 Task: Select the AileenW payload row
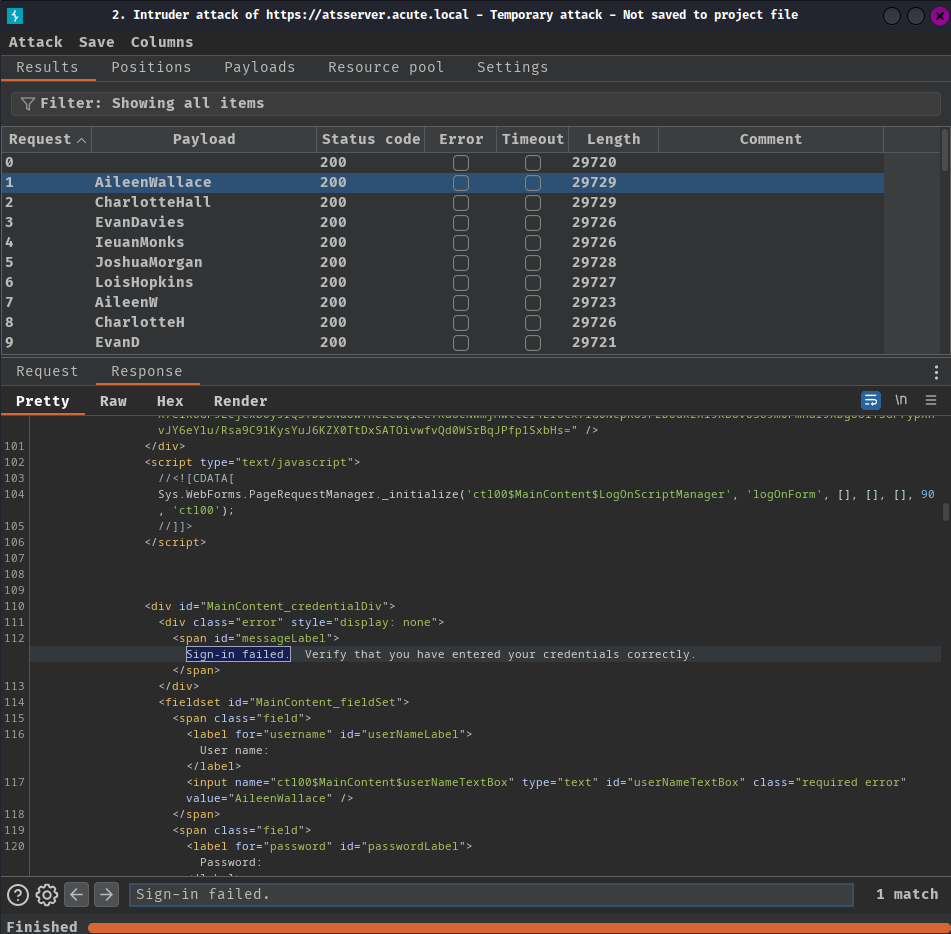point(442,303)
